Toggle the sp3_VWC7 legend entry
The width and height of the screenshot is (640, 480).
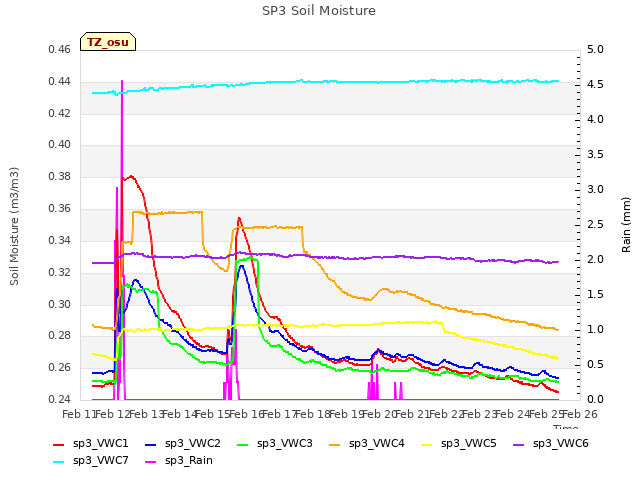pyautogui.click(x=91, y=461)
